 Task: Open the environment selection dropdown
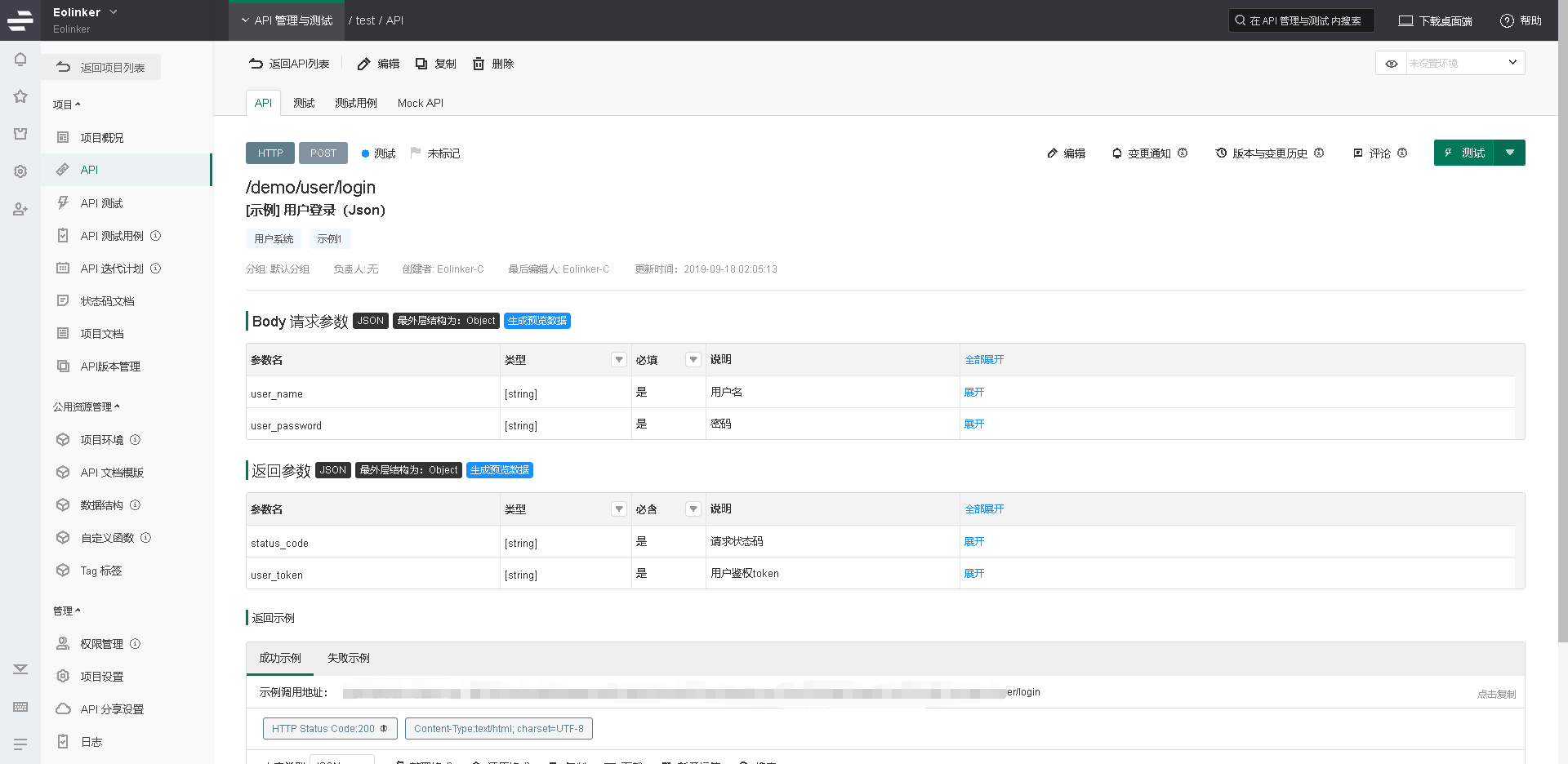point(1465,63)
